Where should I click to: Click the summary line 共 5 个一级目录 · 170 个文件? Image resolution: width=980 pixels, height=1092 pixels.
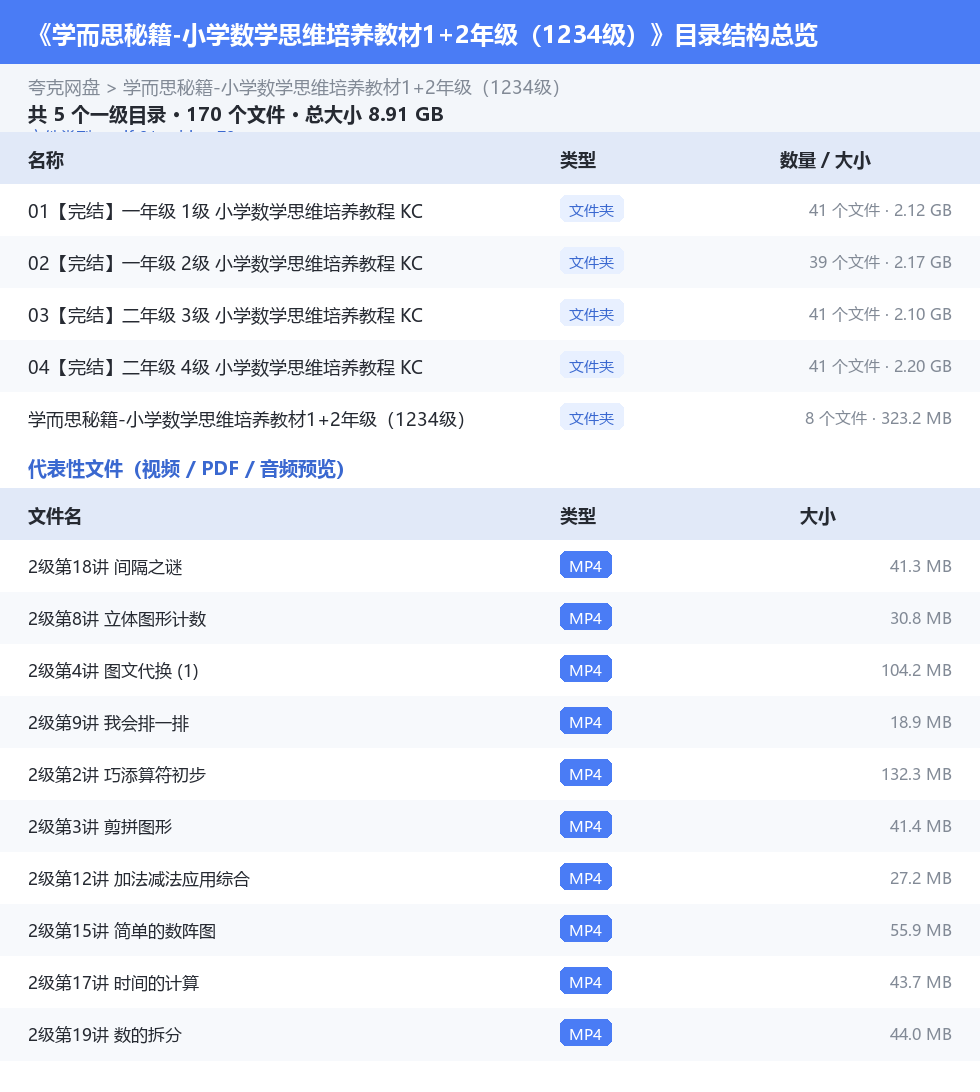[235, 114]
